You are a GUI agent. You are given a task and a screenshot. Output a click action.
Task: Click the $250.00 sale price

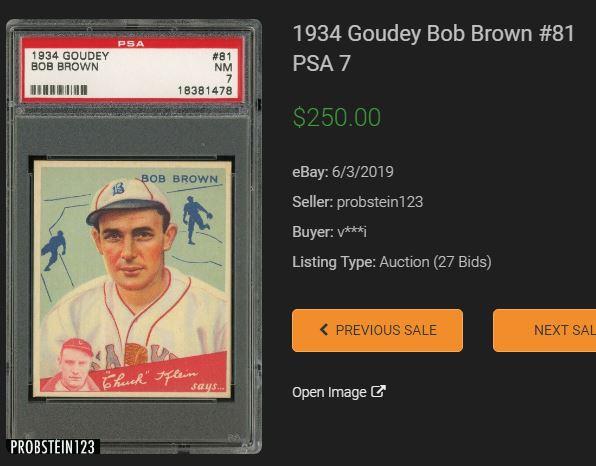(337, 117)
